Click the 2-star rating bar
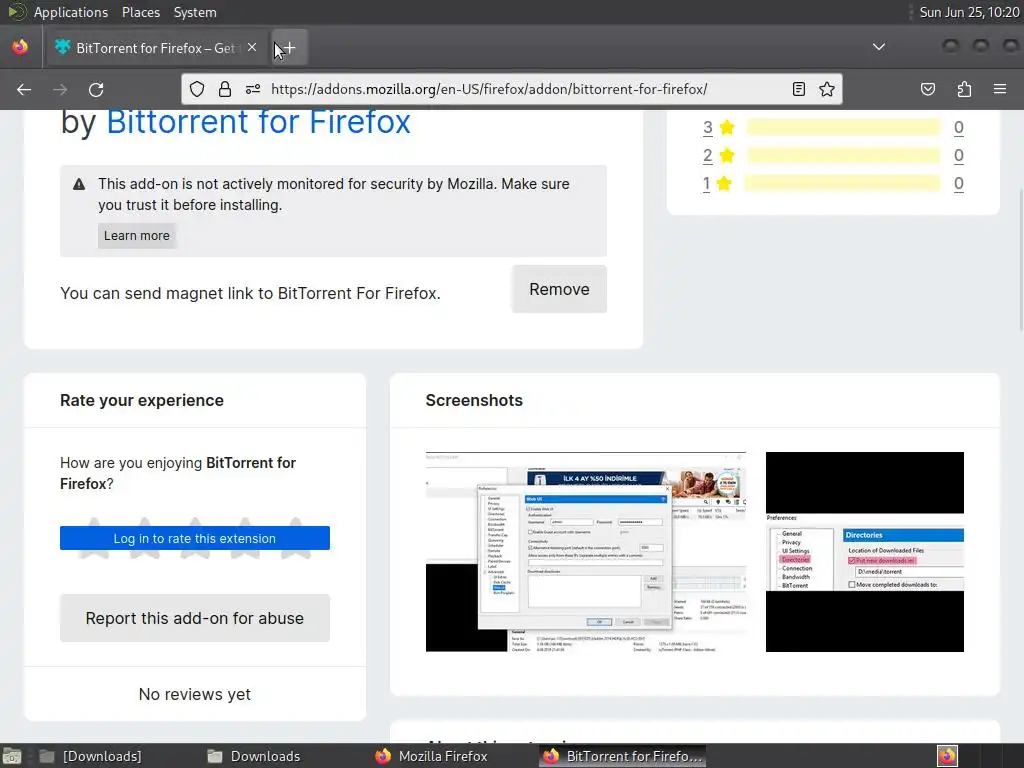1024x768 pixels. point(843,155)
